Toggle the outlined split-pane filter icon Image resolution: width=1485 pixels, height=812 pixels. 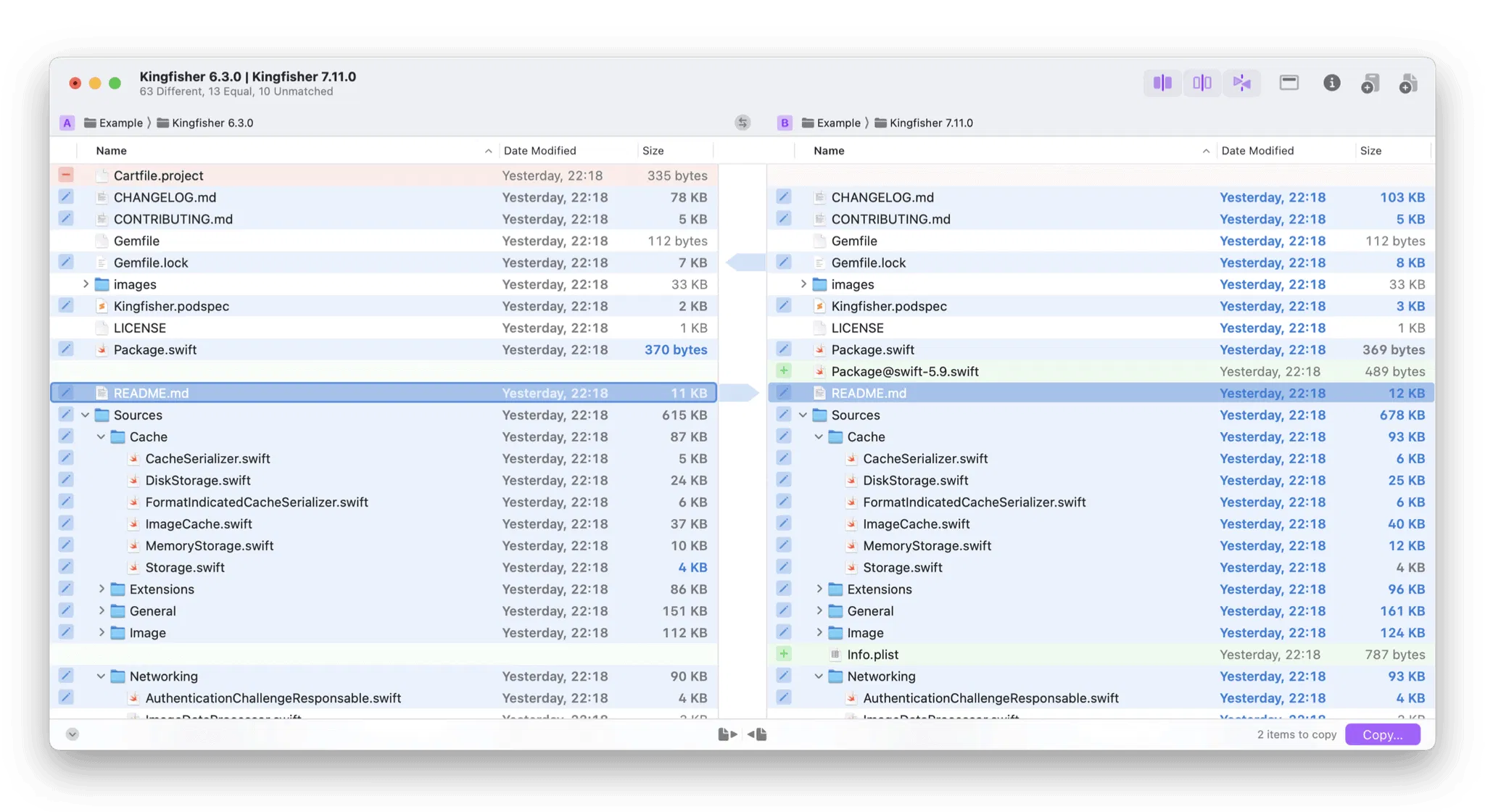pyautogui.click(x=1202, y=83)
